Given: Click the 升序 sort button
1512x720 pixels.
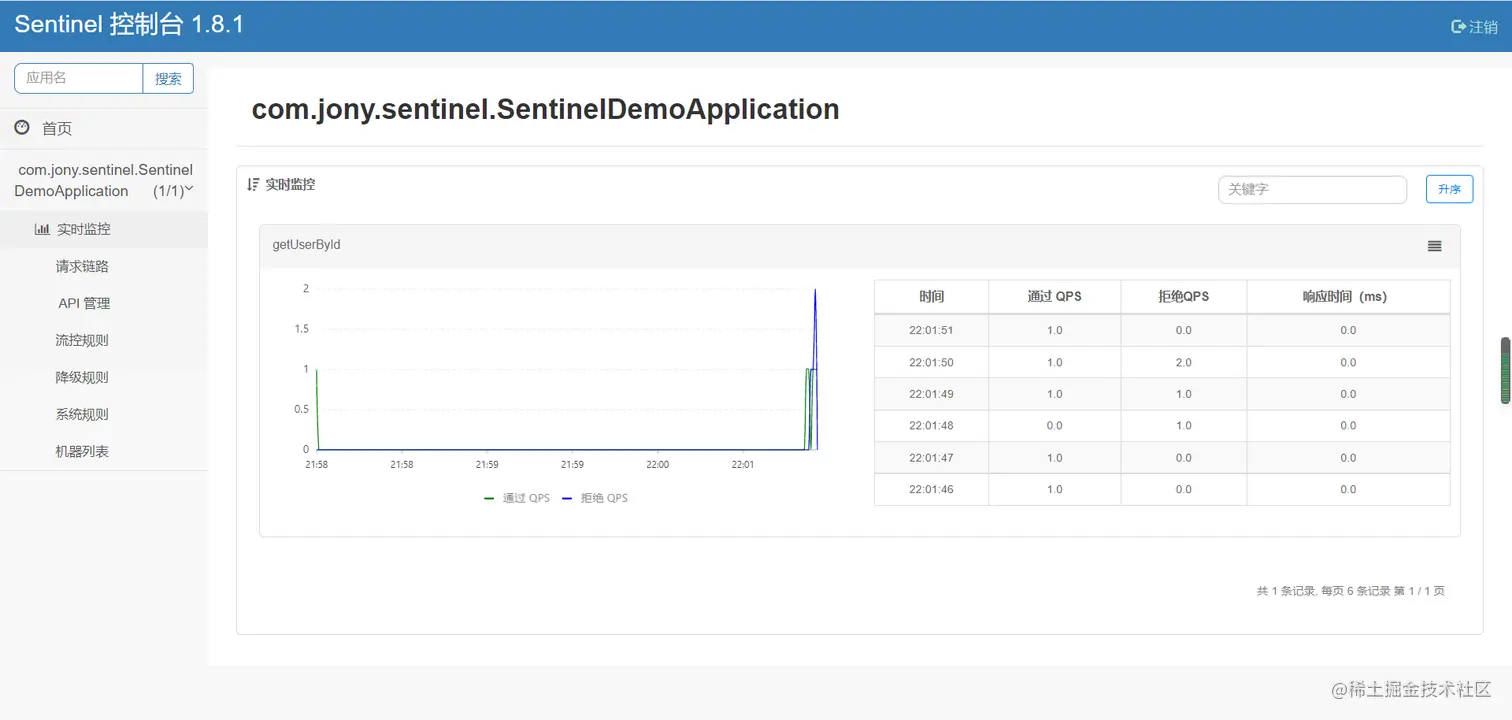Looking at the screenshot, I should pos(1449,189).
